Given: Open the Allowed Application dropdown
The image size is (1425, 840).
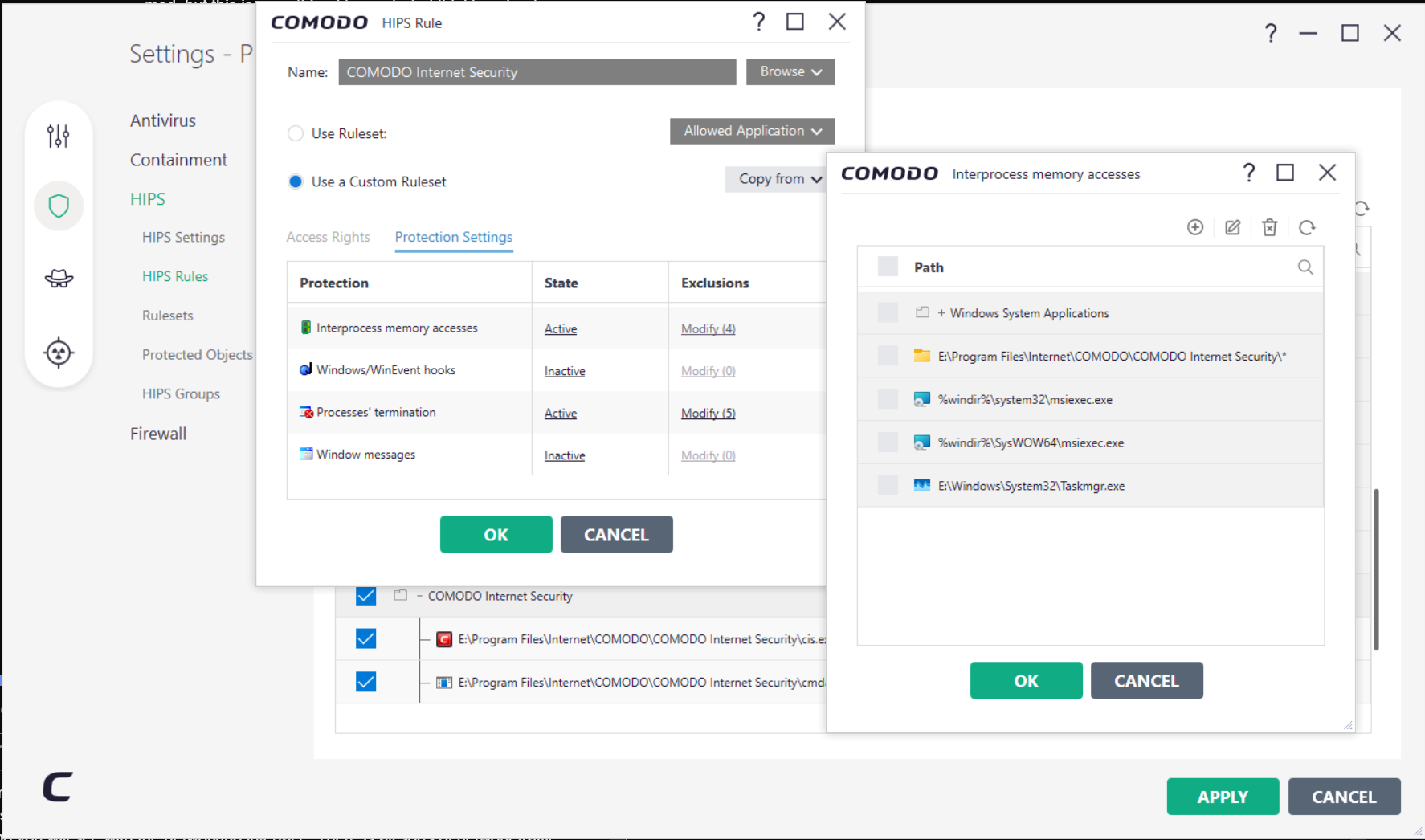Looking at the screenshot, I should (x=752, y=131).
